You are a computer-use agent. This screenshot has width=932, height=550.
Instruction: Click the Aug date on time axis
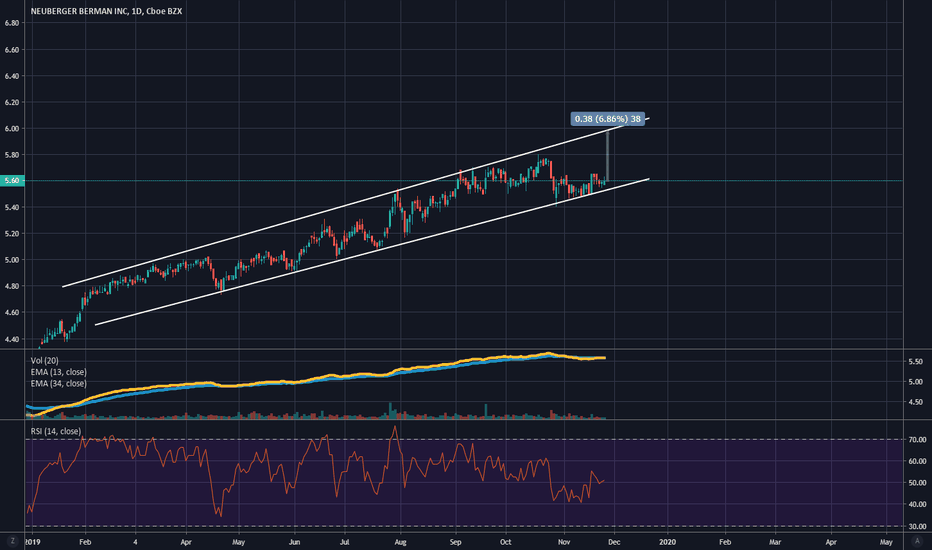[x=400, y=542]
